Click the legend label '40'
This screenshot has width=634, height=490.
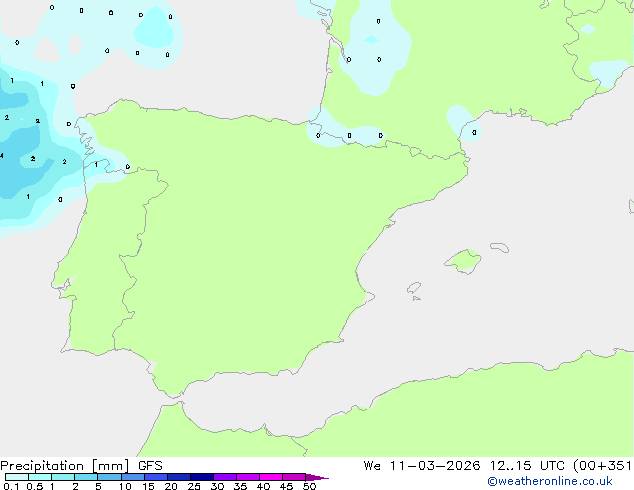tap(263, 486)
